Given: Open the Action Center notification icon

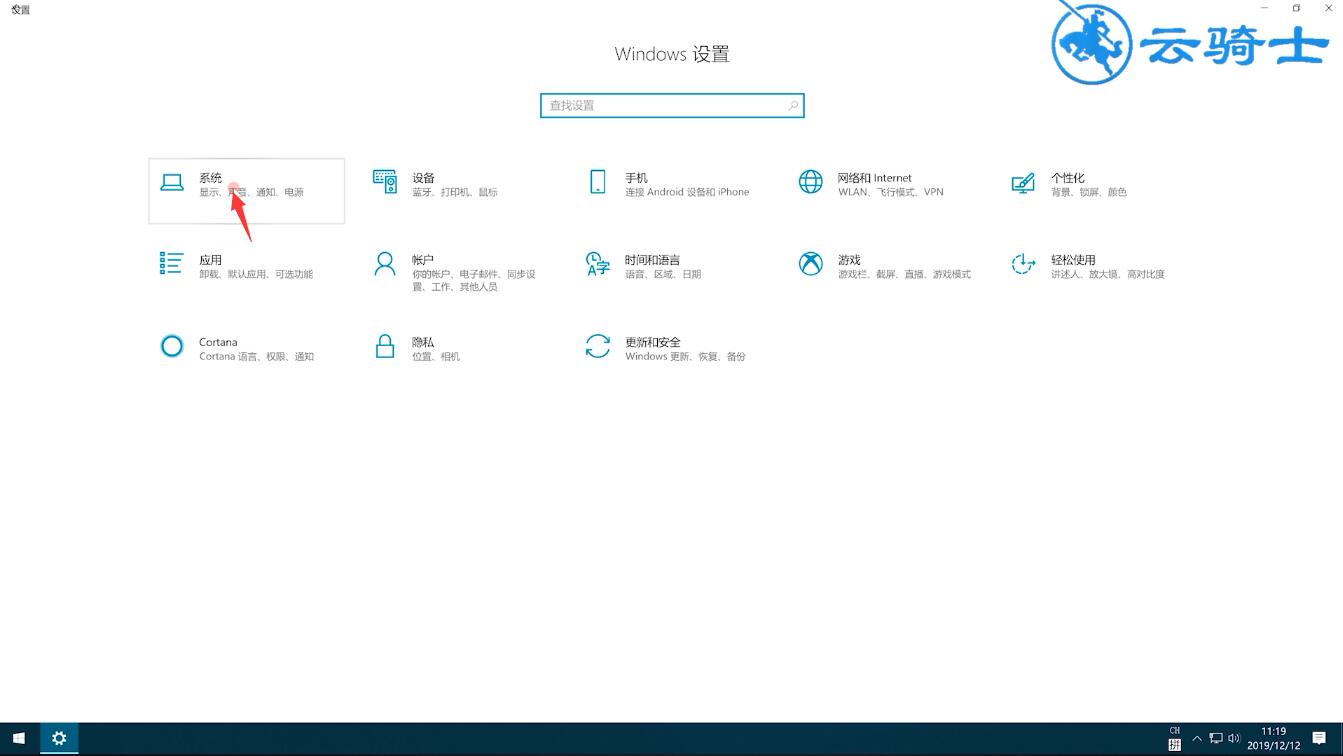Looking at the screenshot, I should 1319,739.
